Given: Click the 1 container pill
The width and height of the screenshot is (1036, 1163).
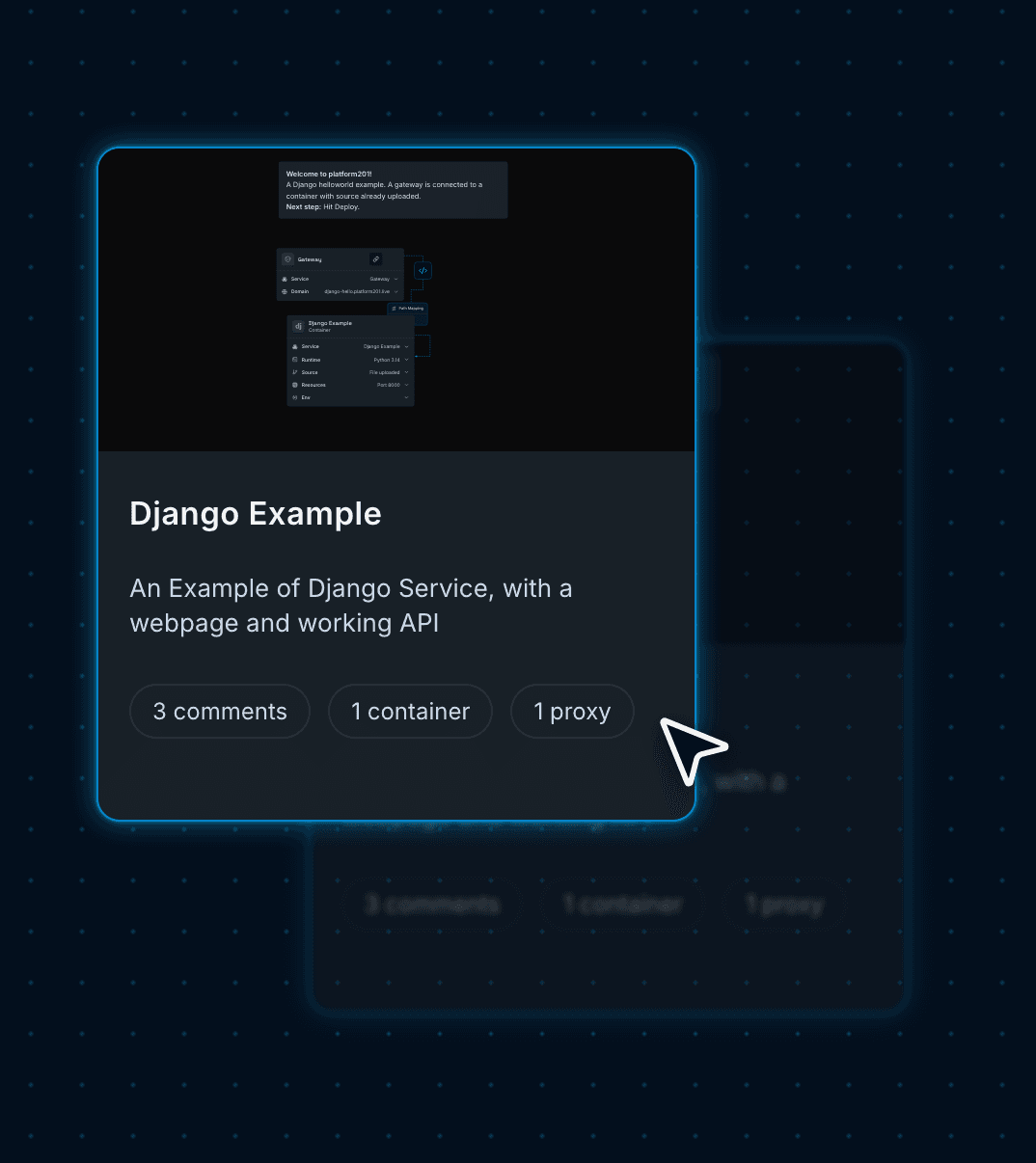Looking at the screenshot, I should pos(410,712).
